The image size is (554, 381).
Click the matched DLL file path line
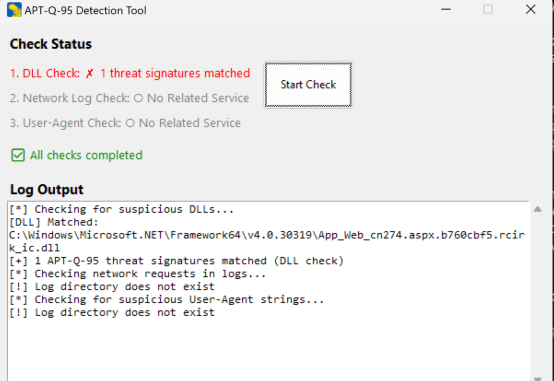tap(267, 241)
